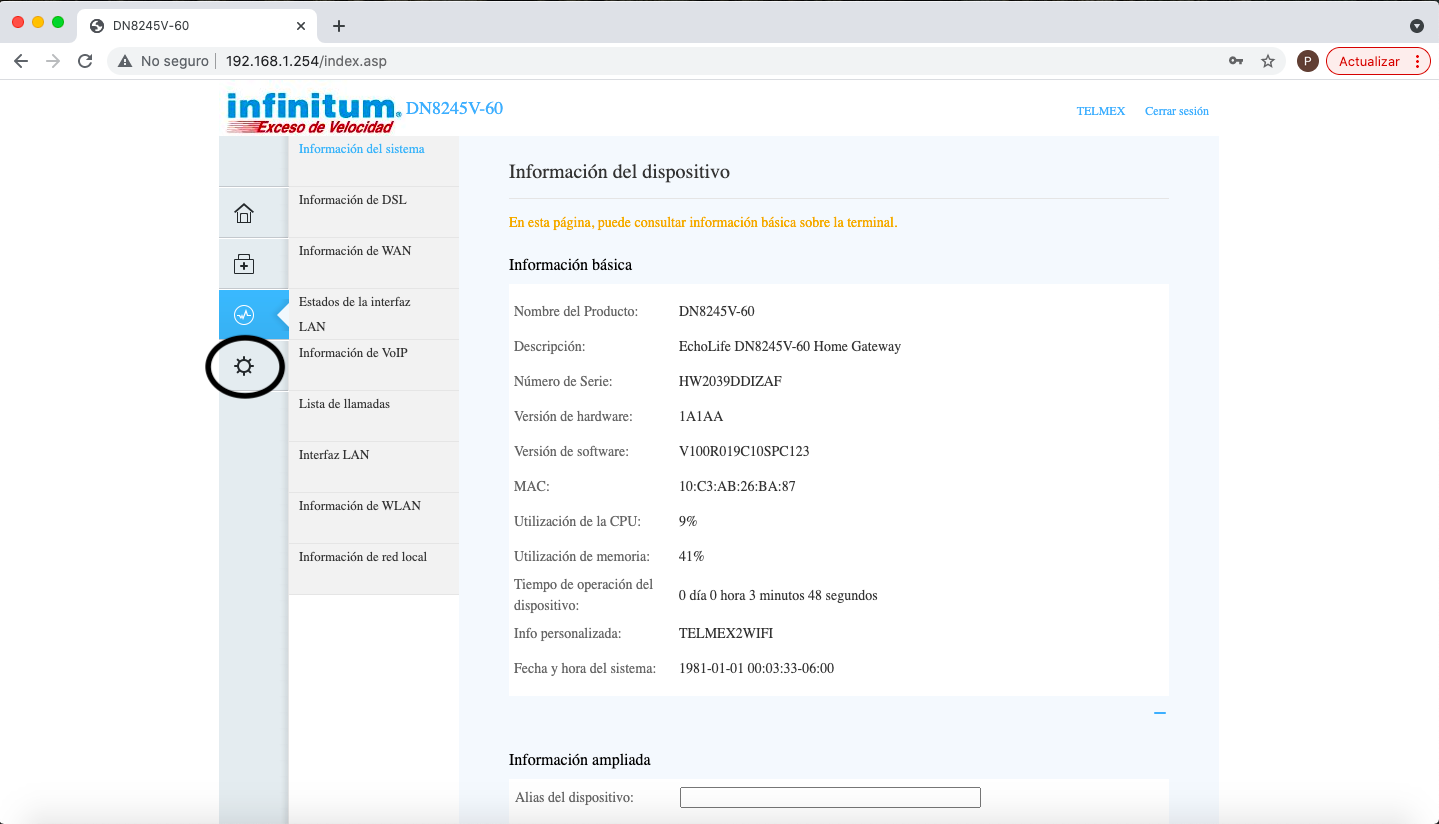
Task: Click the maintenance medkit sidebar icon
Action: coord(244,264)
